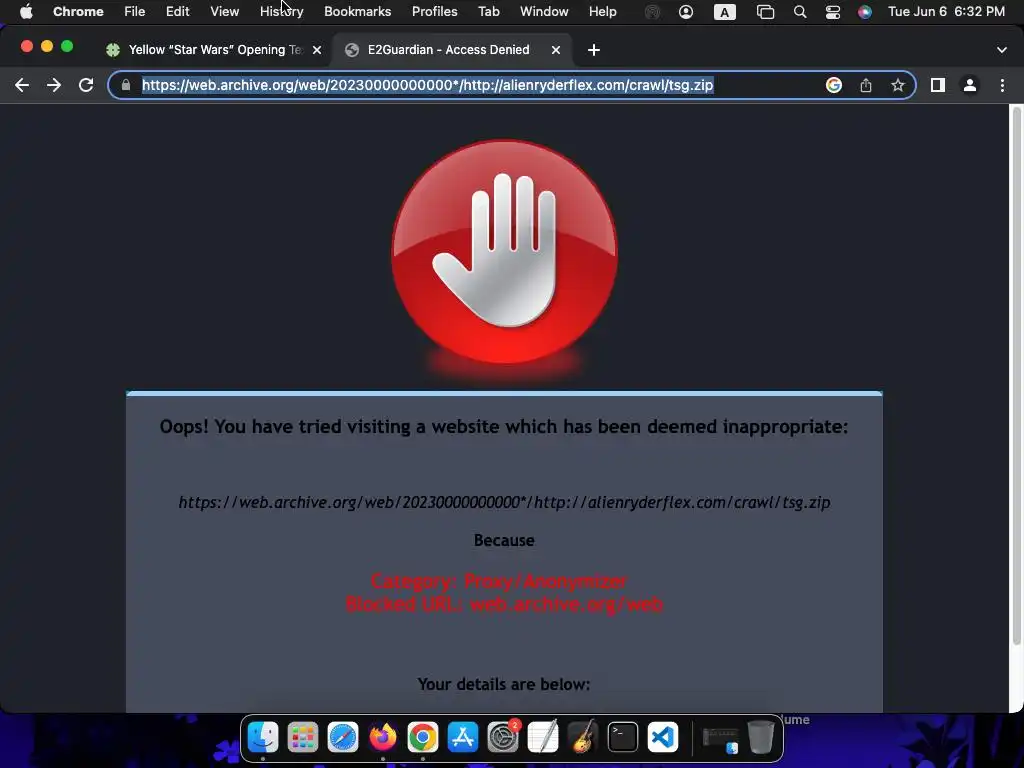
Task: Open the Bookmarks menu
Action: point(357,11)
